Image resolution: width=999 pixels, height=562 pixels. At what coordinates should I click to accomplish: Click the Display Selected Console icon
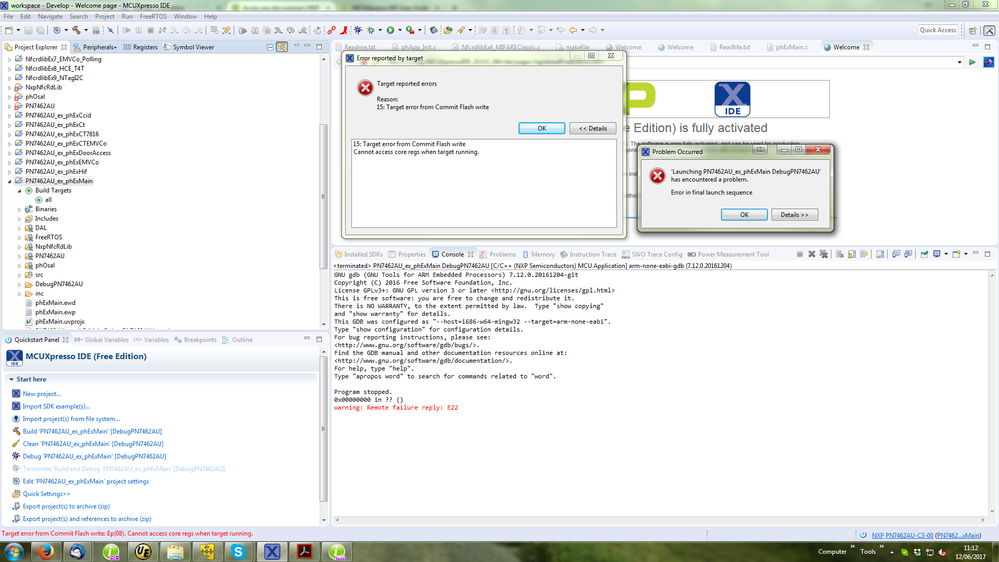(937, 254)
